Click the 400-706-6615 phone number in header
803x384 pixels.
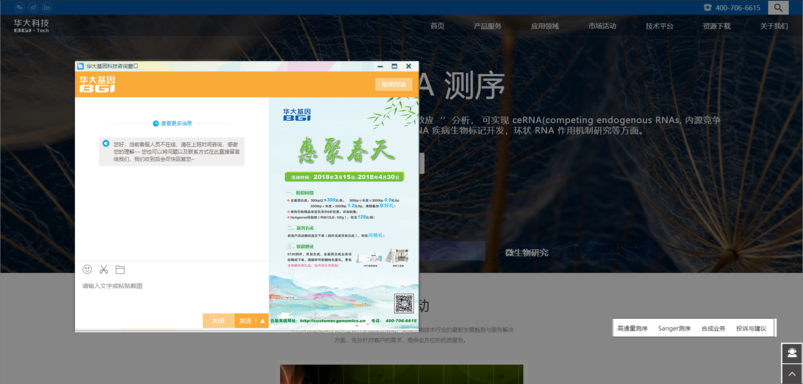pyautogui.click(x=737, y=8)
